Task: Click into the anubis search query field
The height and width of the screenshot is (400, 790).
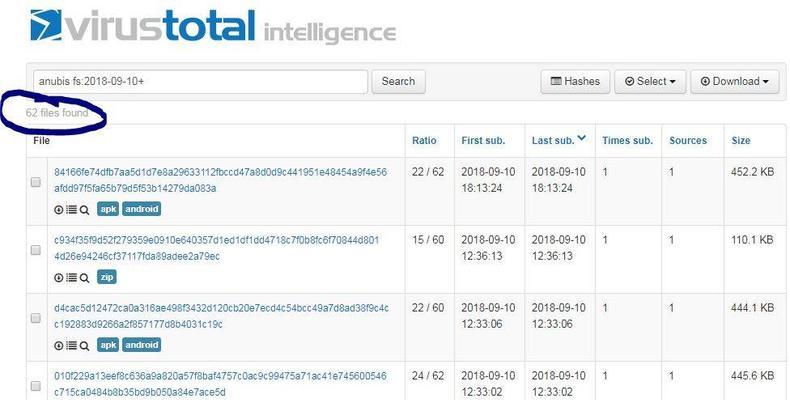Action: (x=201, y=82)
